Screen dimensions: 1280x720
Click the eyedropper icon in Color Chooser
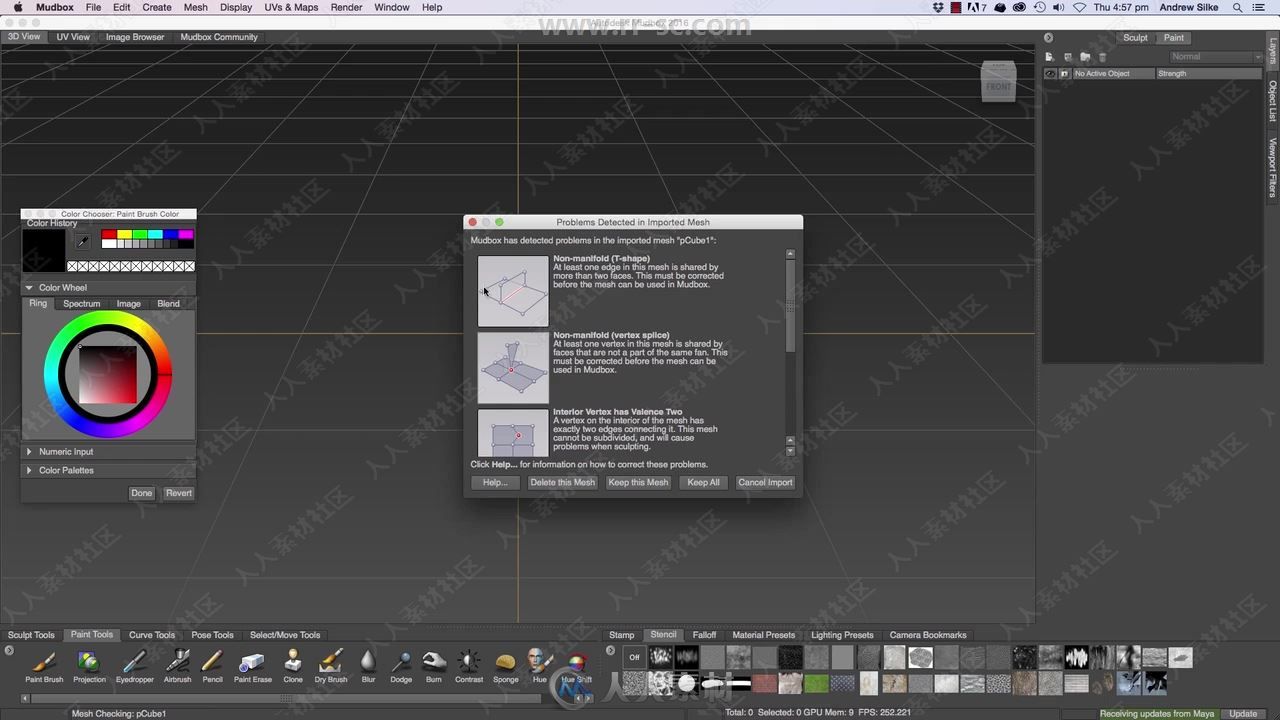(x=83, y=241)
